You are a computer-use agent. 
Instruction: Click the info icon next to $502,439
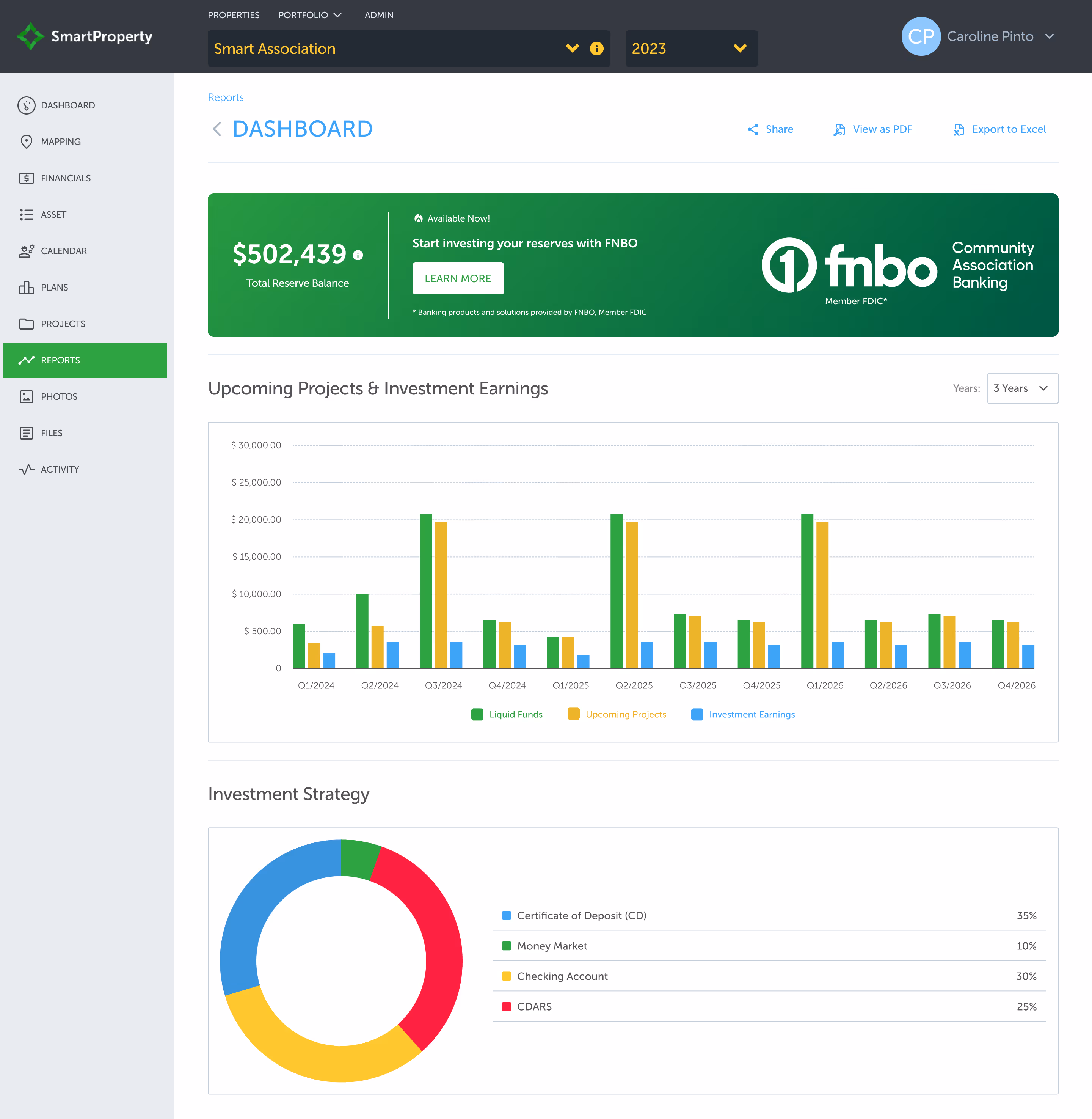(x=358, y=255)
